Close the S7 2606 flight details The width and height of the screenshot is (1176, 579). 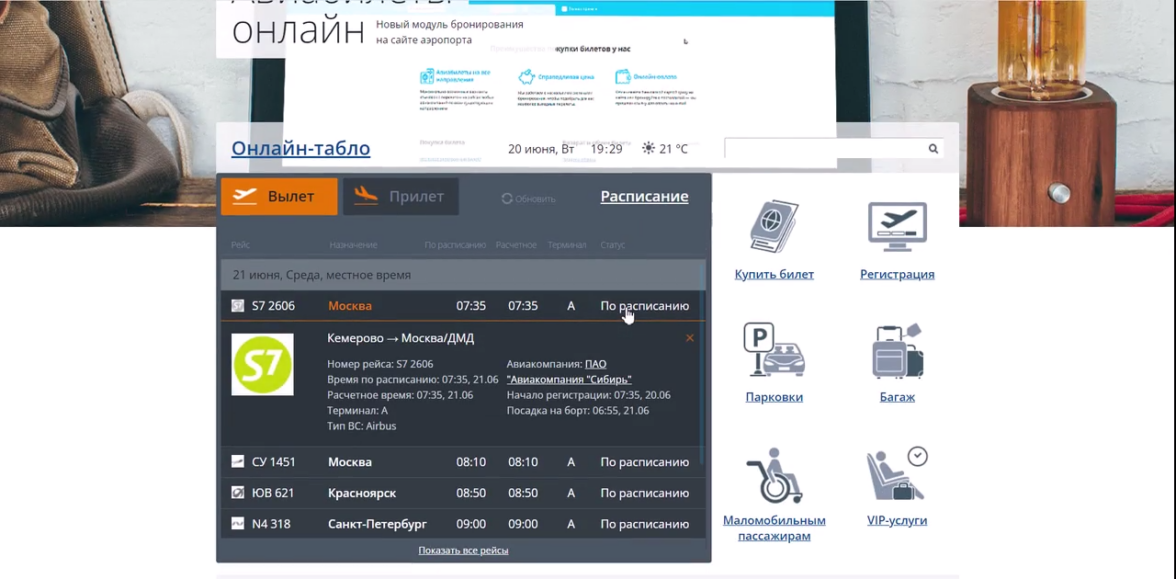[690, 338]
